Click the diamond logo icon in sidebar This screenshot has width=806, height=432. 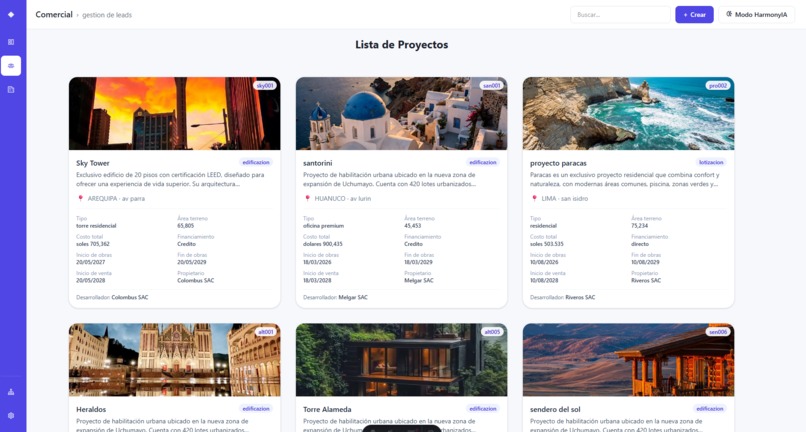click(11, 14)
